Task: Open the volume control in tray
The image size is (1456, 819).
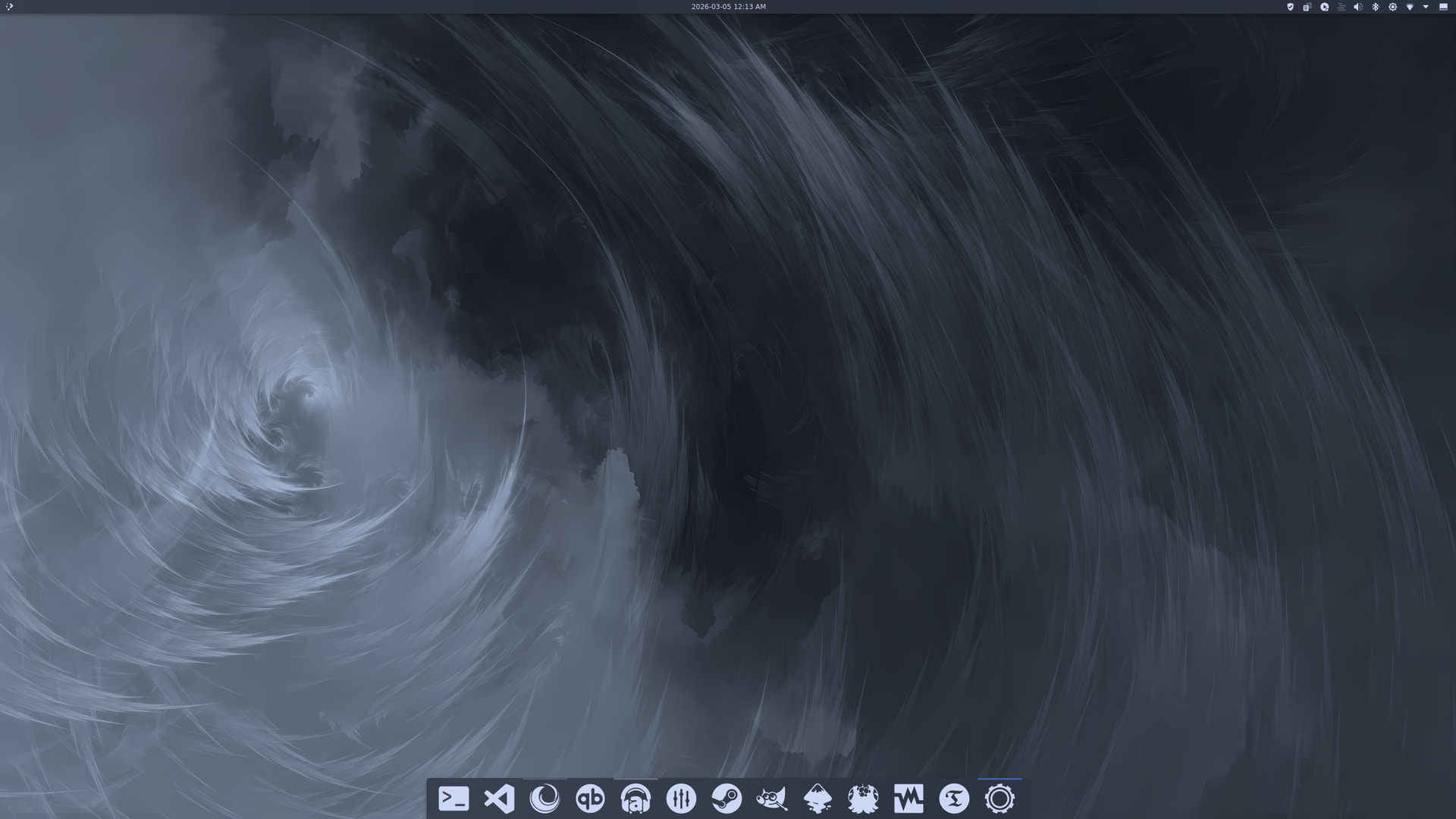Action: [1358, 7]
